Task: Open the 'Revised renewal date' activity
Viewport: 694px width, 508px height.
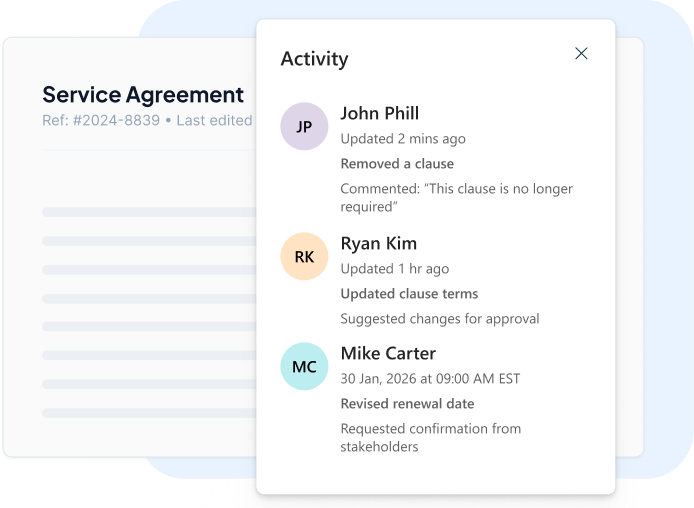Action: click(407, 404)
